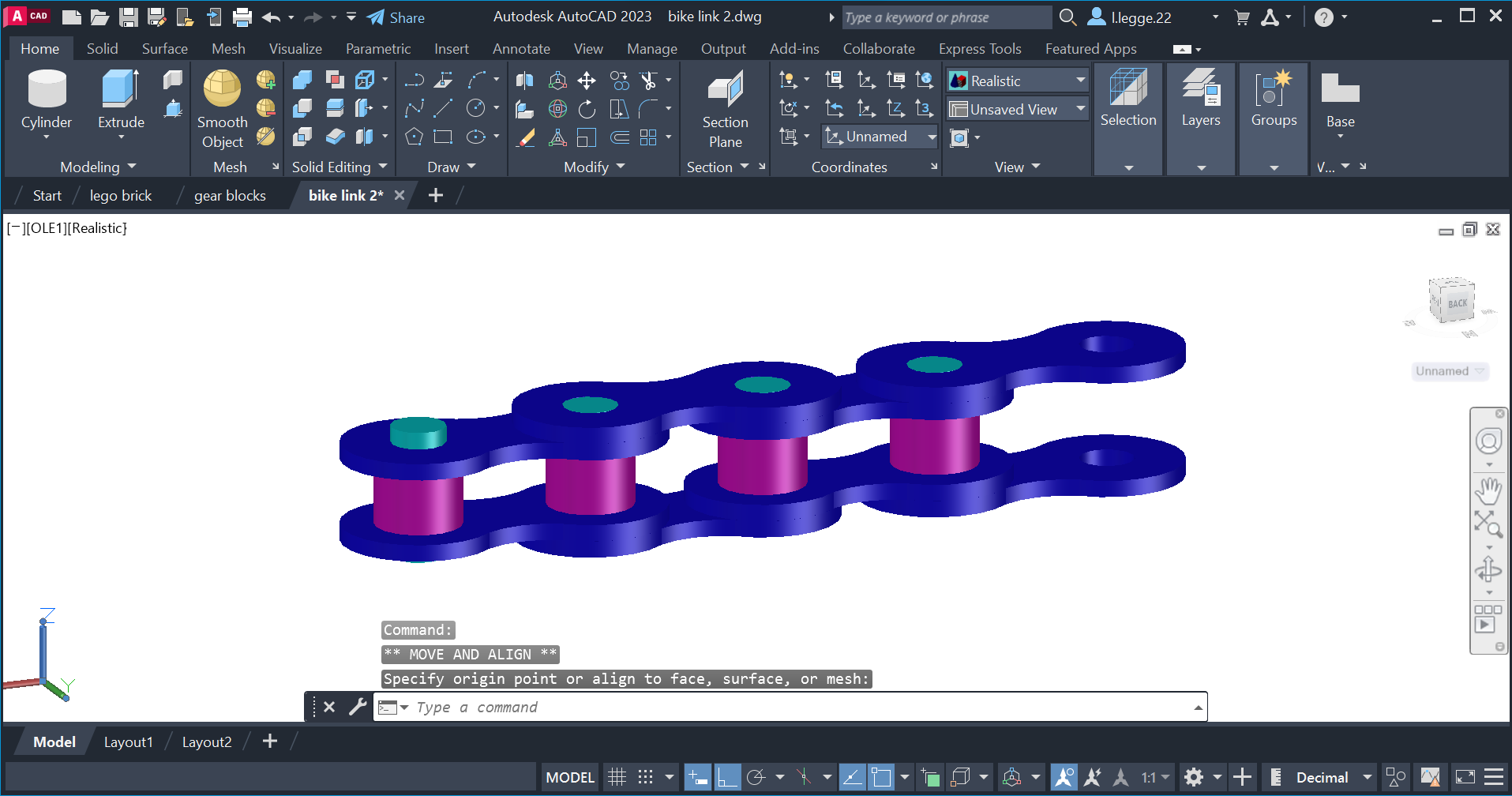Click the command line input field
The width and height of the screenshot is (1512, 796).
point(790,707)
